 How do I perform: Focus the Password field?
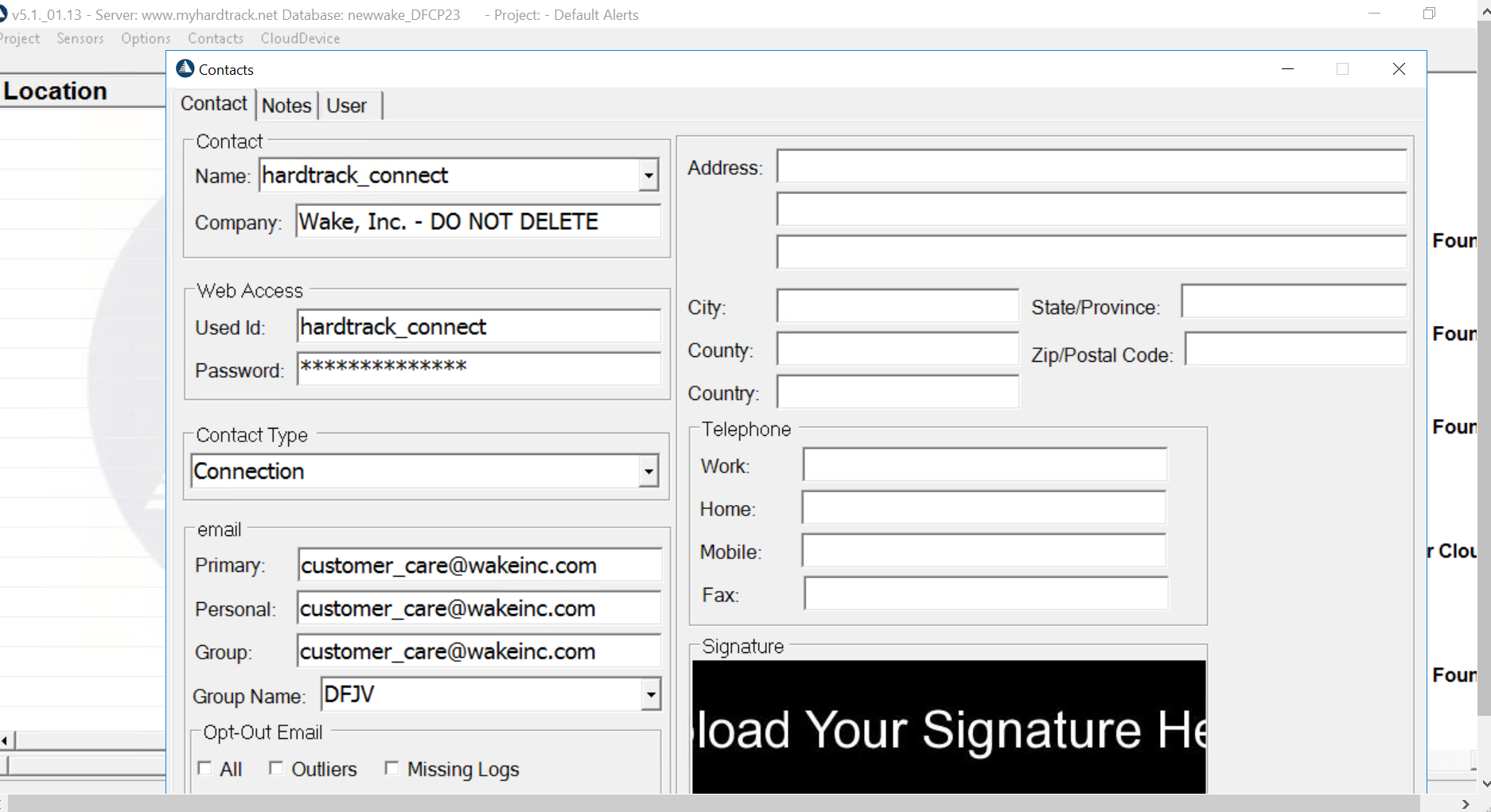click(479, 369)
